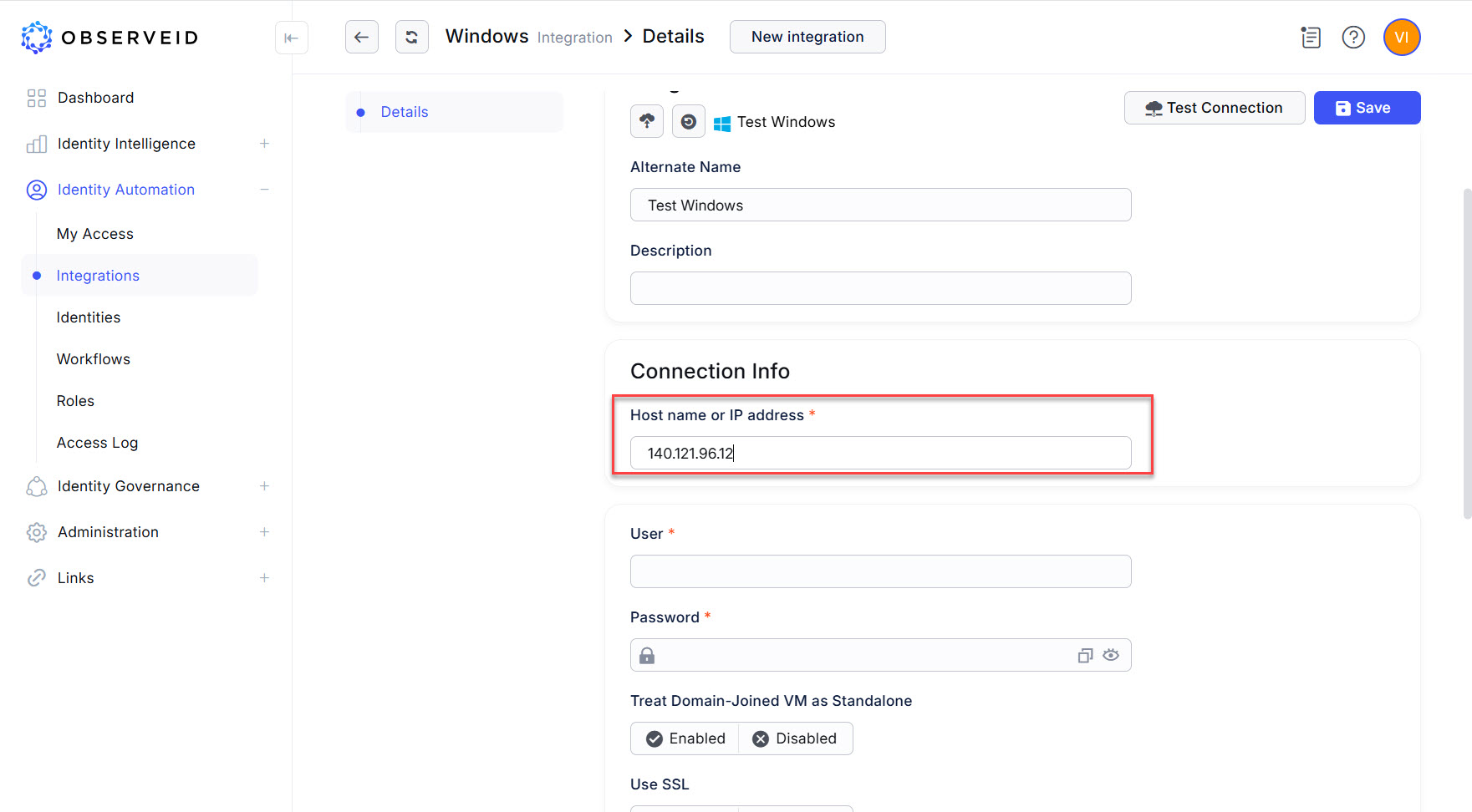The height and width of the screenshot is (812, 1472).
Task: Disable Treat Domain-Joined VM as Standalone
Action: coord(795,738)
